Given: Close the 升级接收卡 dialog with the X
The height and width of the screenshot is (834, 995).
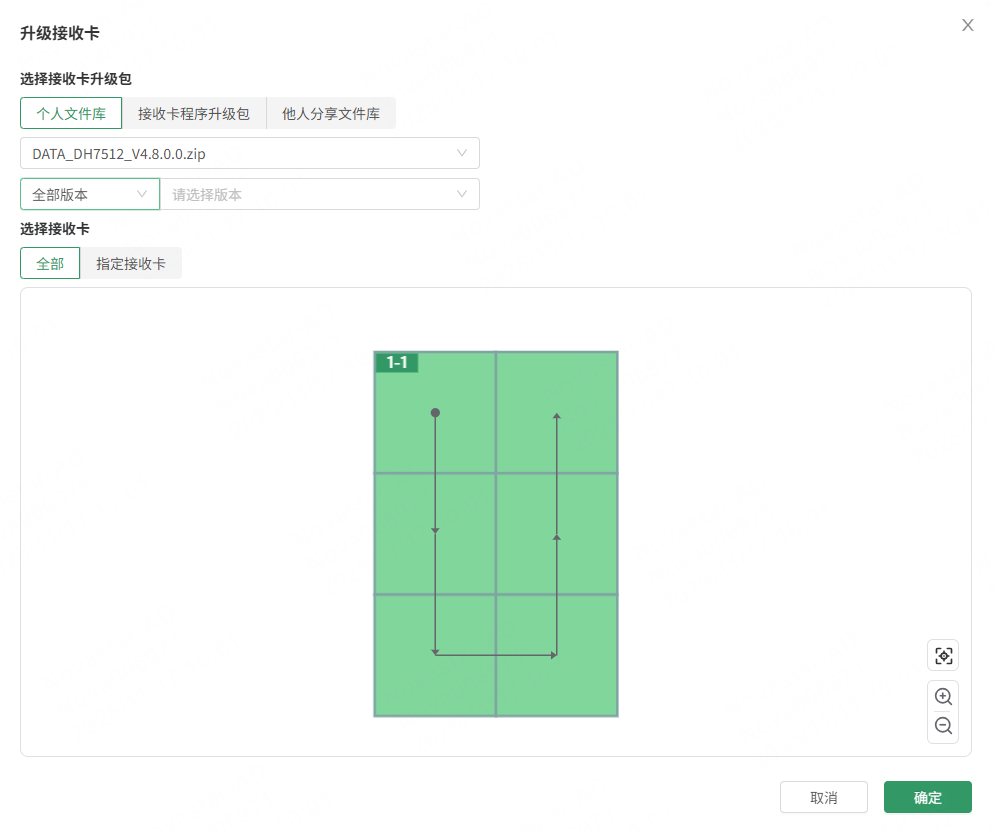Looking at the screenshot, I should click(x=967, y=26).
